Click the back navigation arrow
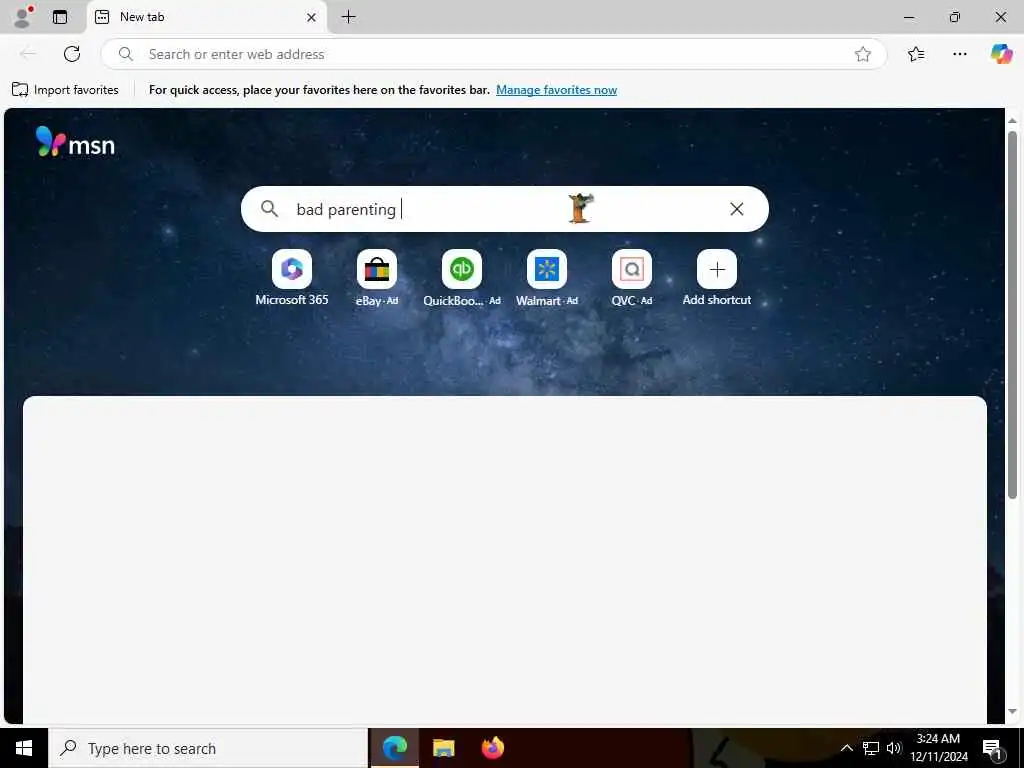 click(28, 54)
